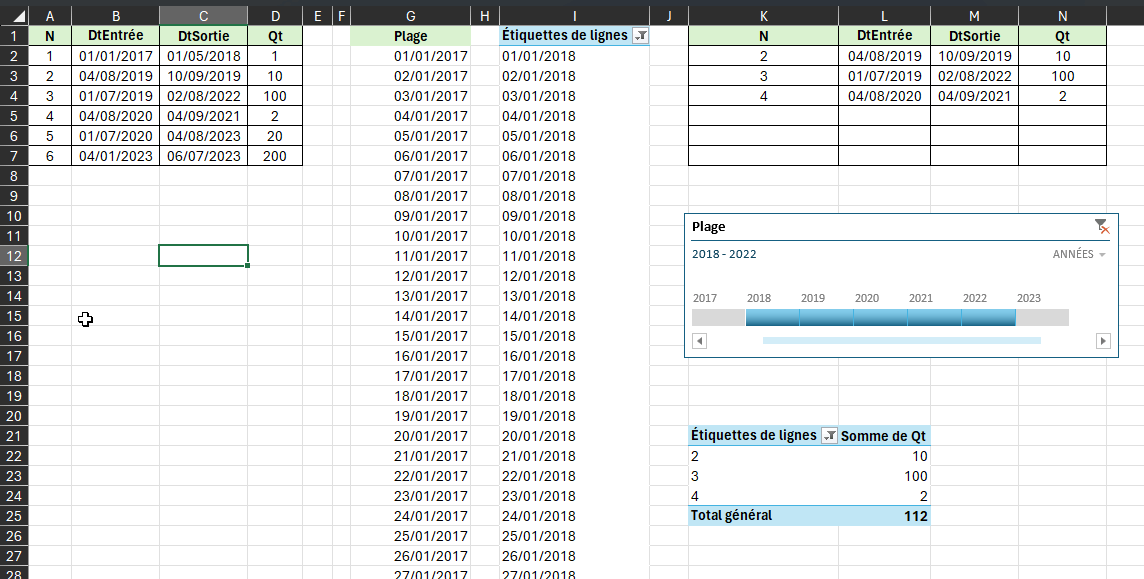Select row 12 header
1144x579 pixels.
tap(14, 256)
